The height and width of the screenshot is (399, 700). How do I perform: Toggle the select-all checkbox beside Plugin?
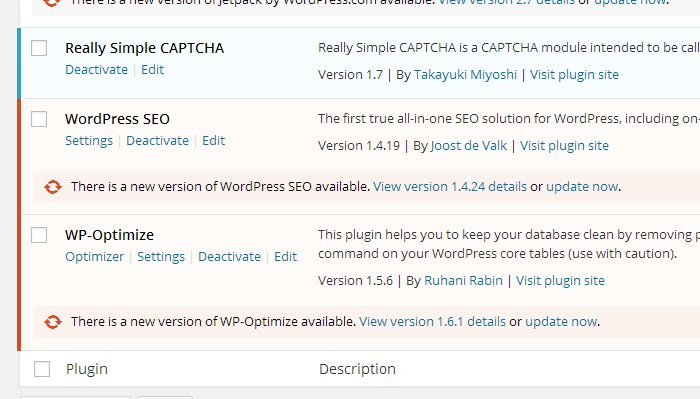(x=42, y=369)
